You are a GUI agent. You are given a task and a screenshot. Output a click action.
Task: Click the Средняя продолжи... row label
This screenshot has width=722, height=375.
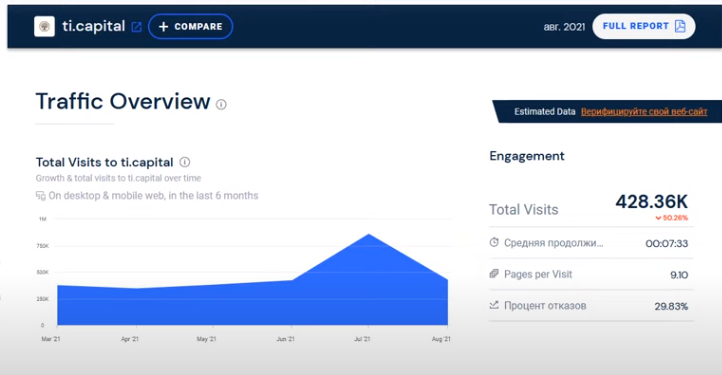(553, 243)
